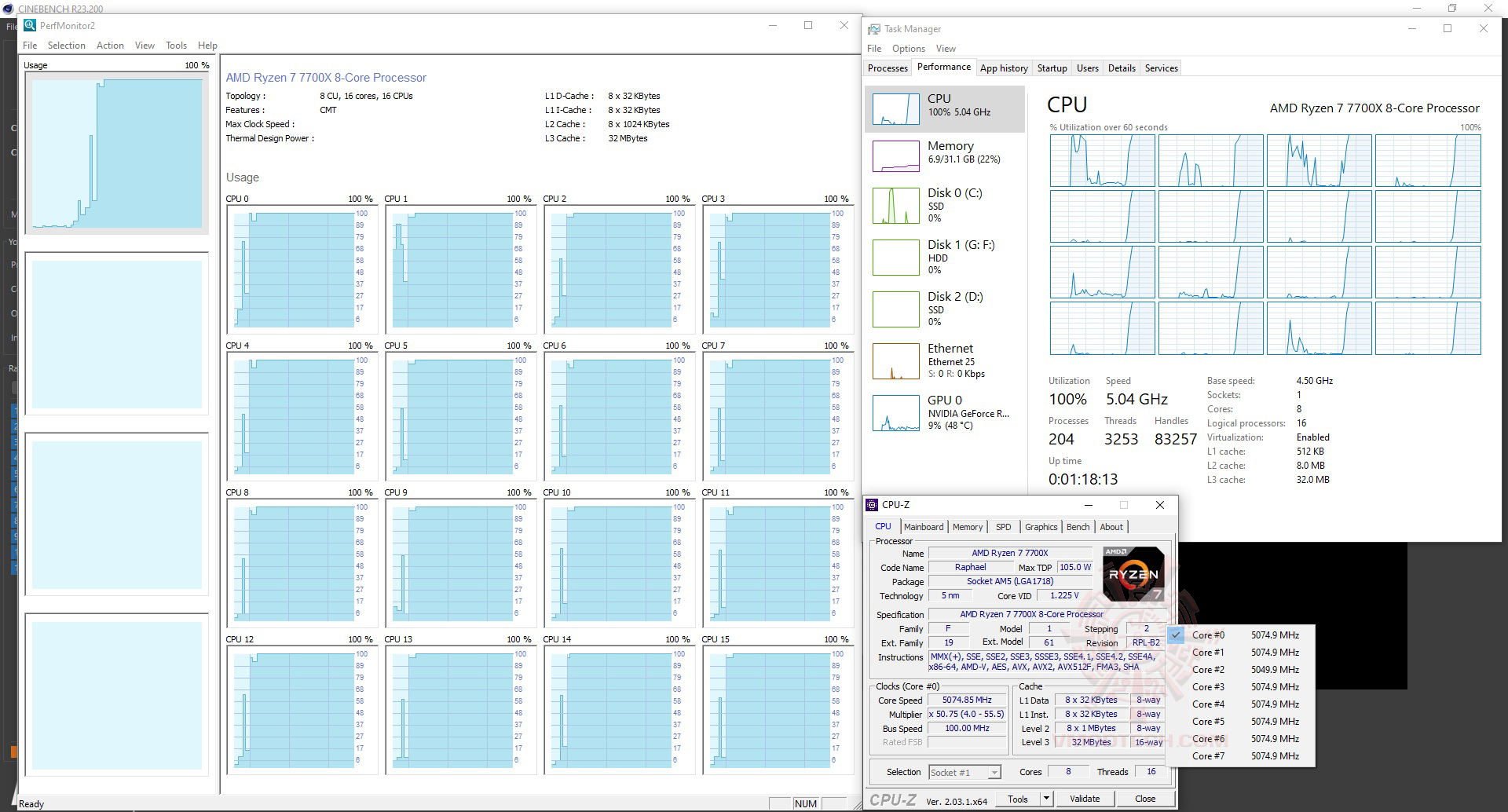Open the Selection menu in PerfMonitor2
The image size is (1508, 812).
(66, 46)
